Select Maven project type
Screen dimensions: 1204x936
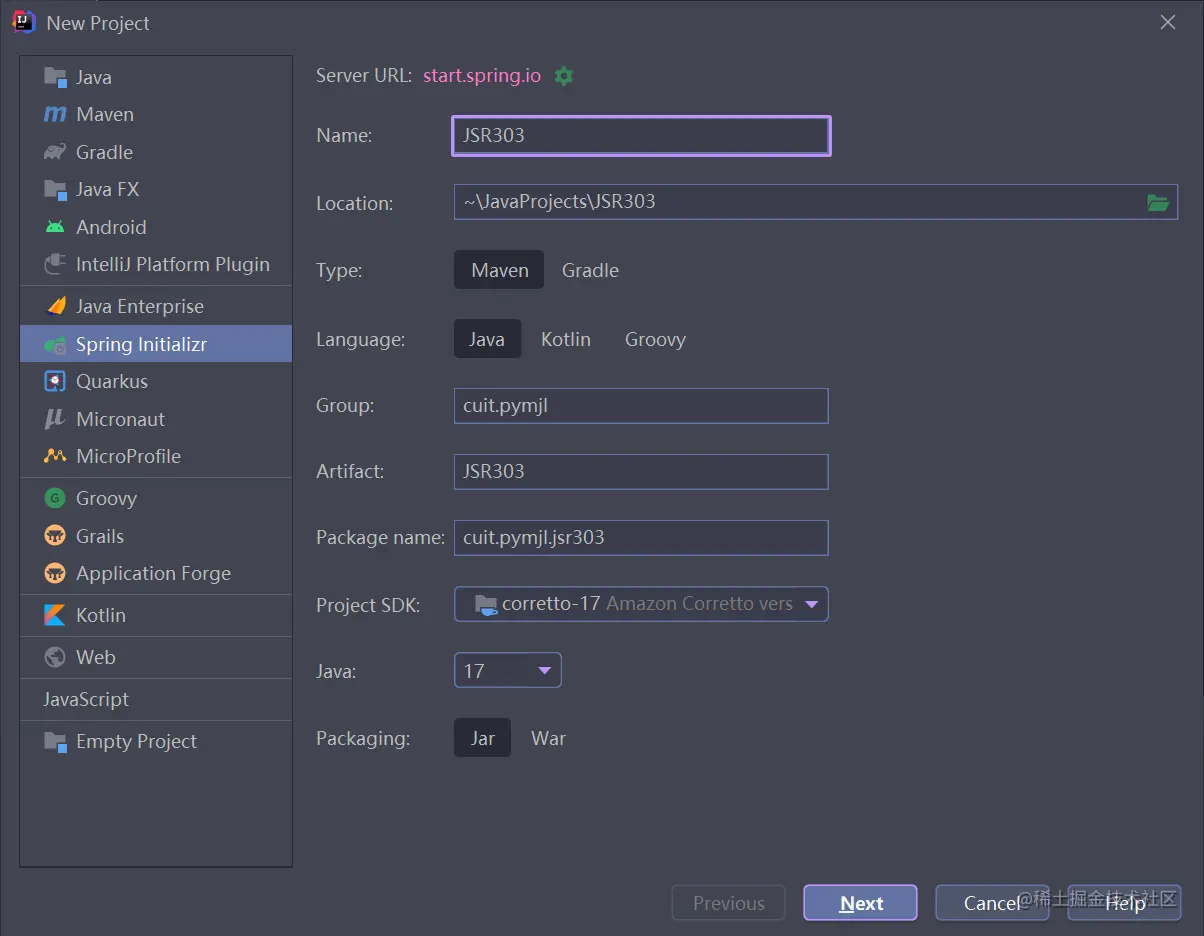499,270
